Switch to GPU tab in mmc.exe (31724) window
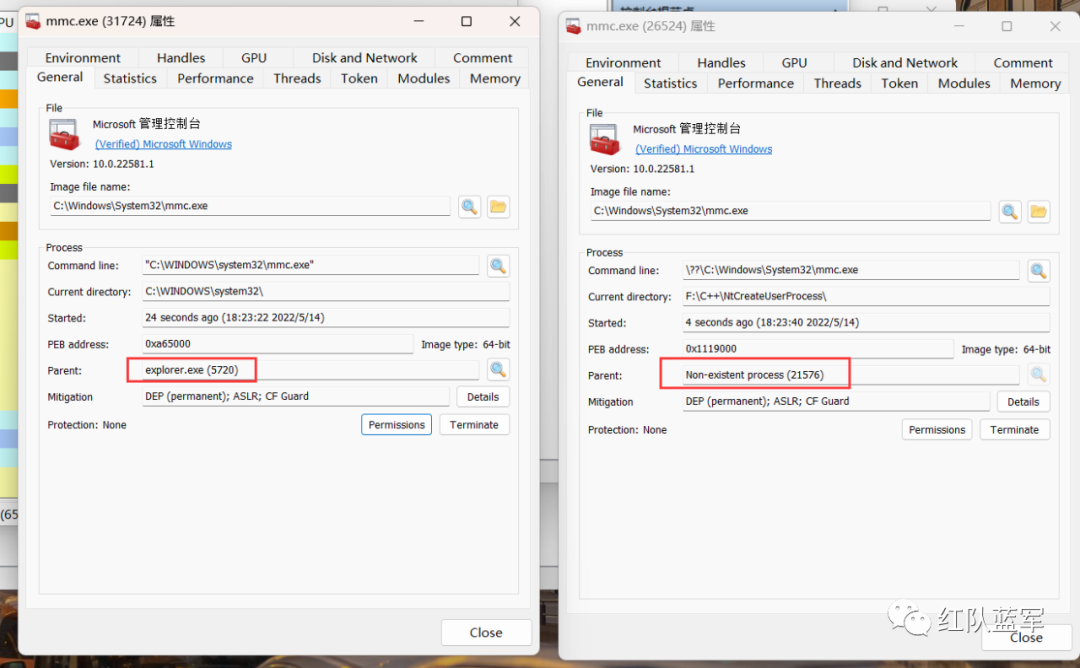Viewport: 1080px width, 668px height. (x=253, y=58)
